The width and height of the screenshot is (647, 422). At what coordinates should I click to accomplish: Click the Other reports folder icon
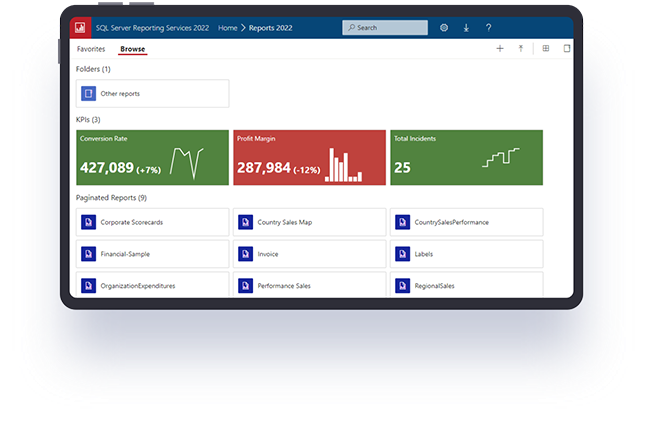pyautogui.click(x=88, y=94)
